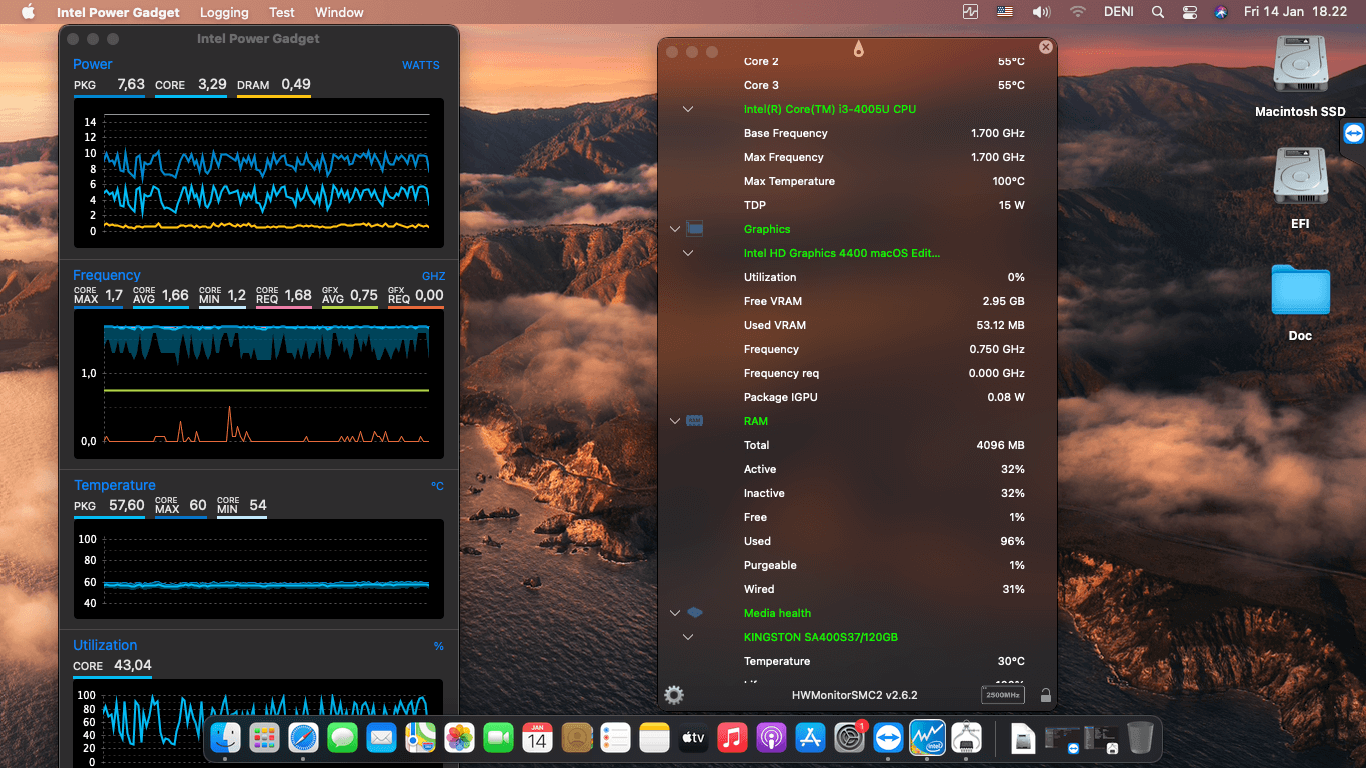Select the Macintosh SSD desktop drive

point(1300,75)
